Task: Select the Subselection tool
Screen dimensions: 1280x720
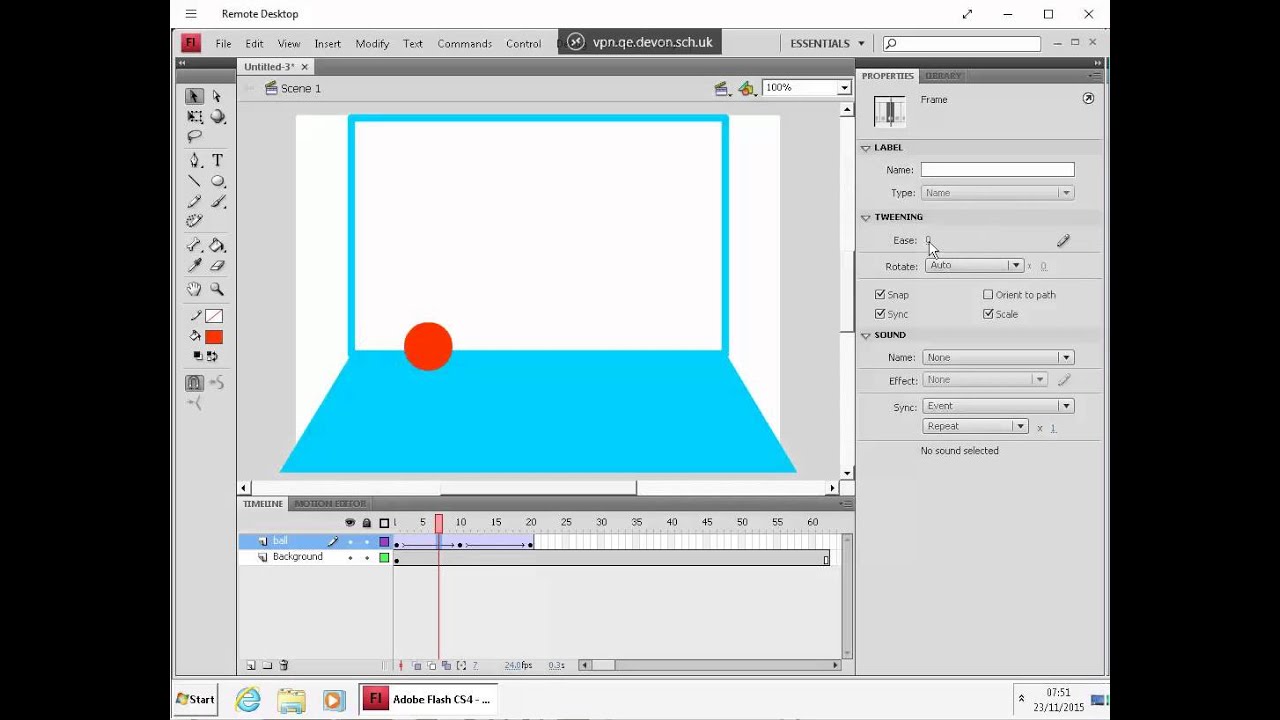Action: tap(217, 96)
